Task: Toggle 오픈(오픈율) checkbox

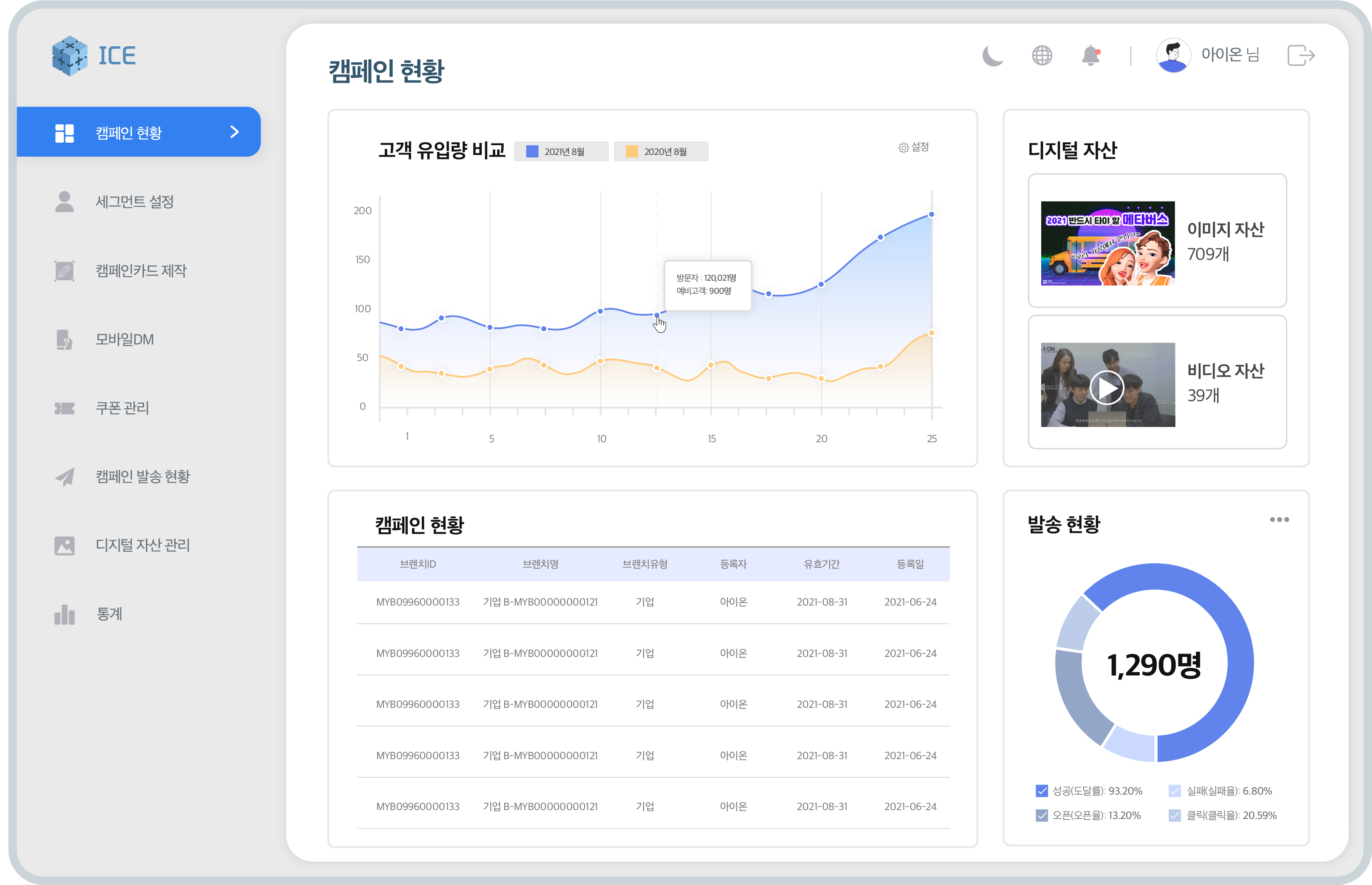Action: pos(1042,815)
